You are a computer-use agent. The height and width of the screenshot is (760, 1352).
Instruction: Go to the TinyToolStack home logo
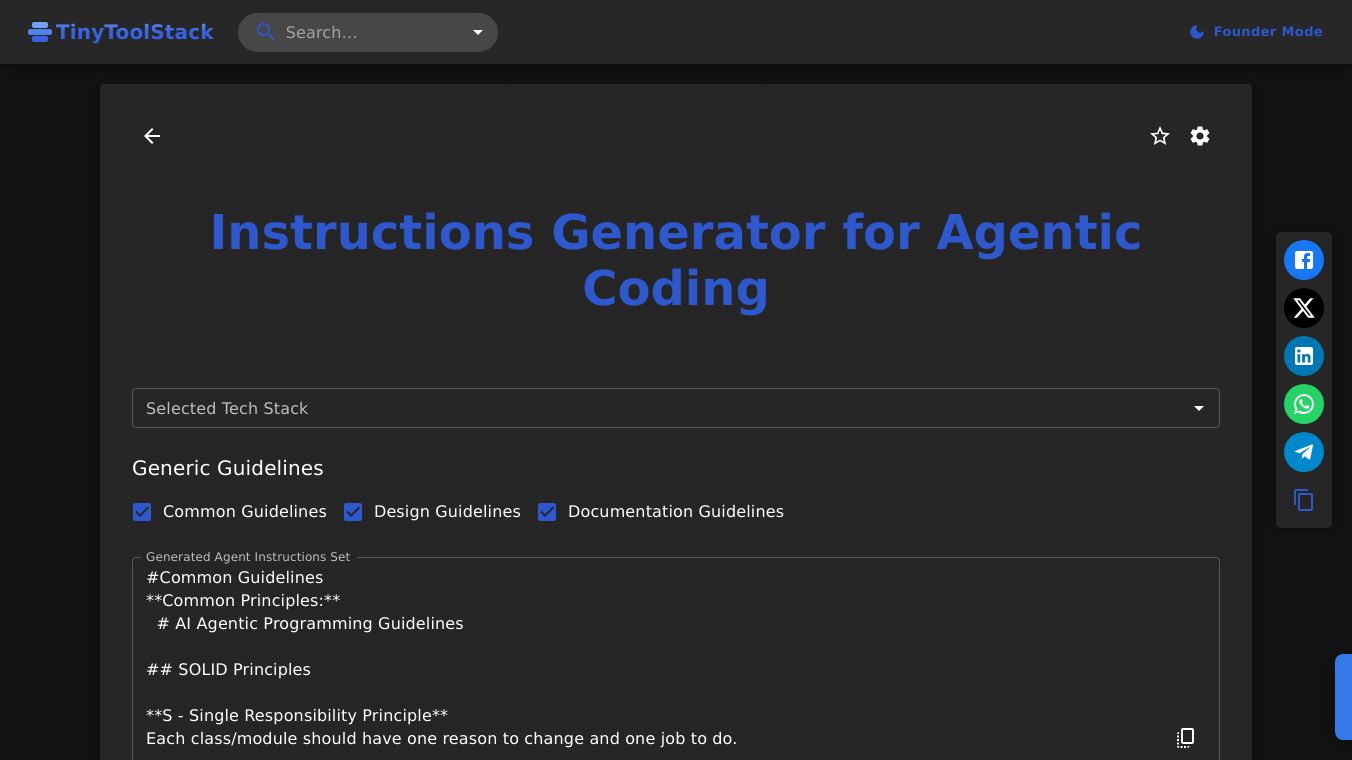[x=121, y=32]
